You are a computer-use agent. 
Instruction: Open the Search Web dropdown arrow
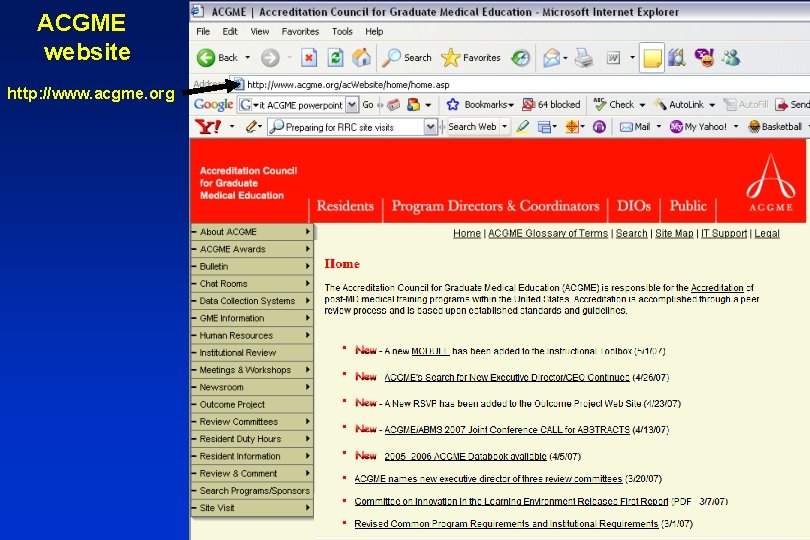coord(504,127)
